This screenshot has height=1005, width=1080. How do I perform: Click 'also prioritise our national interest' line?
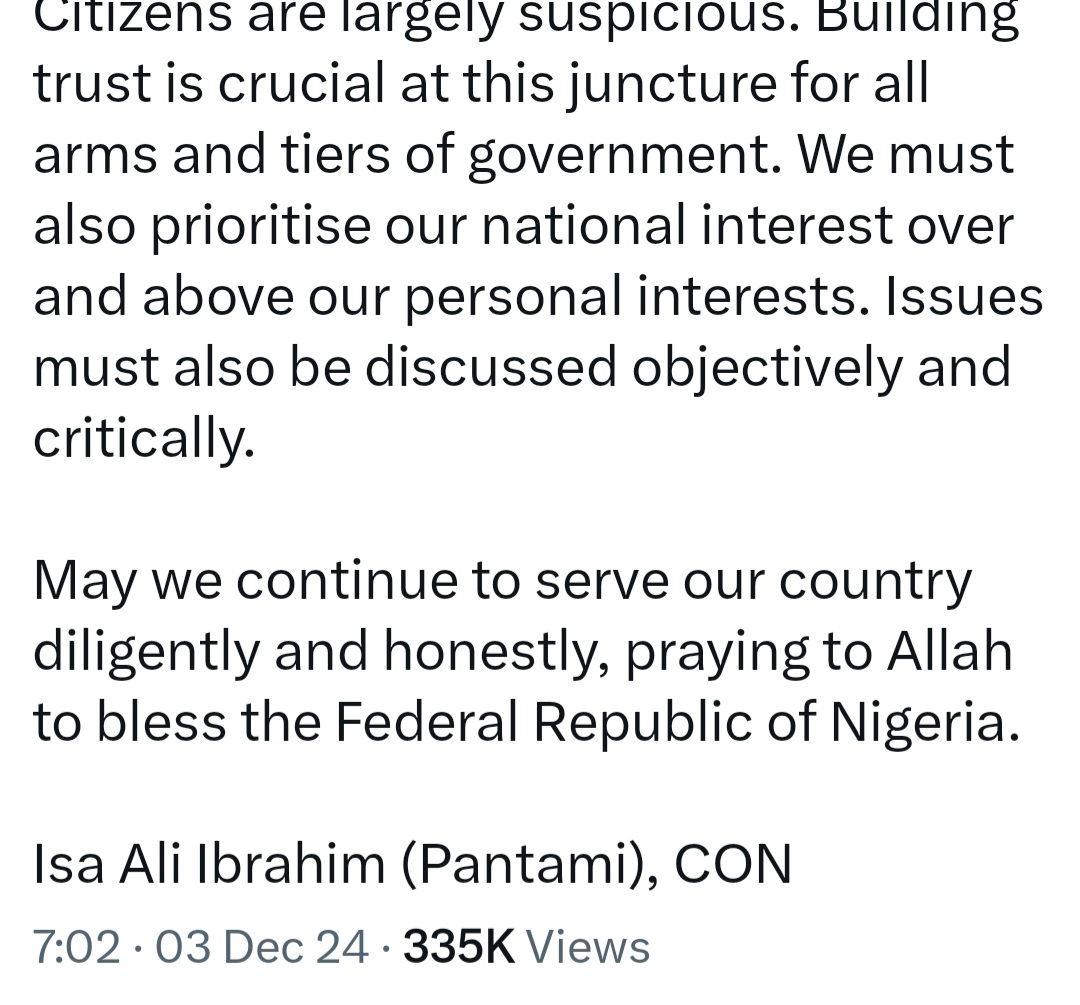pos(523,226)
